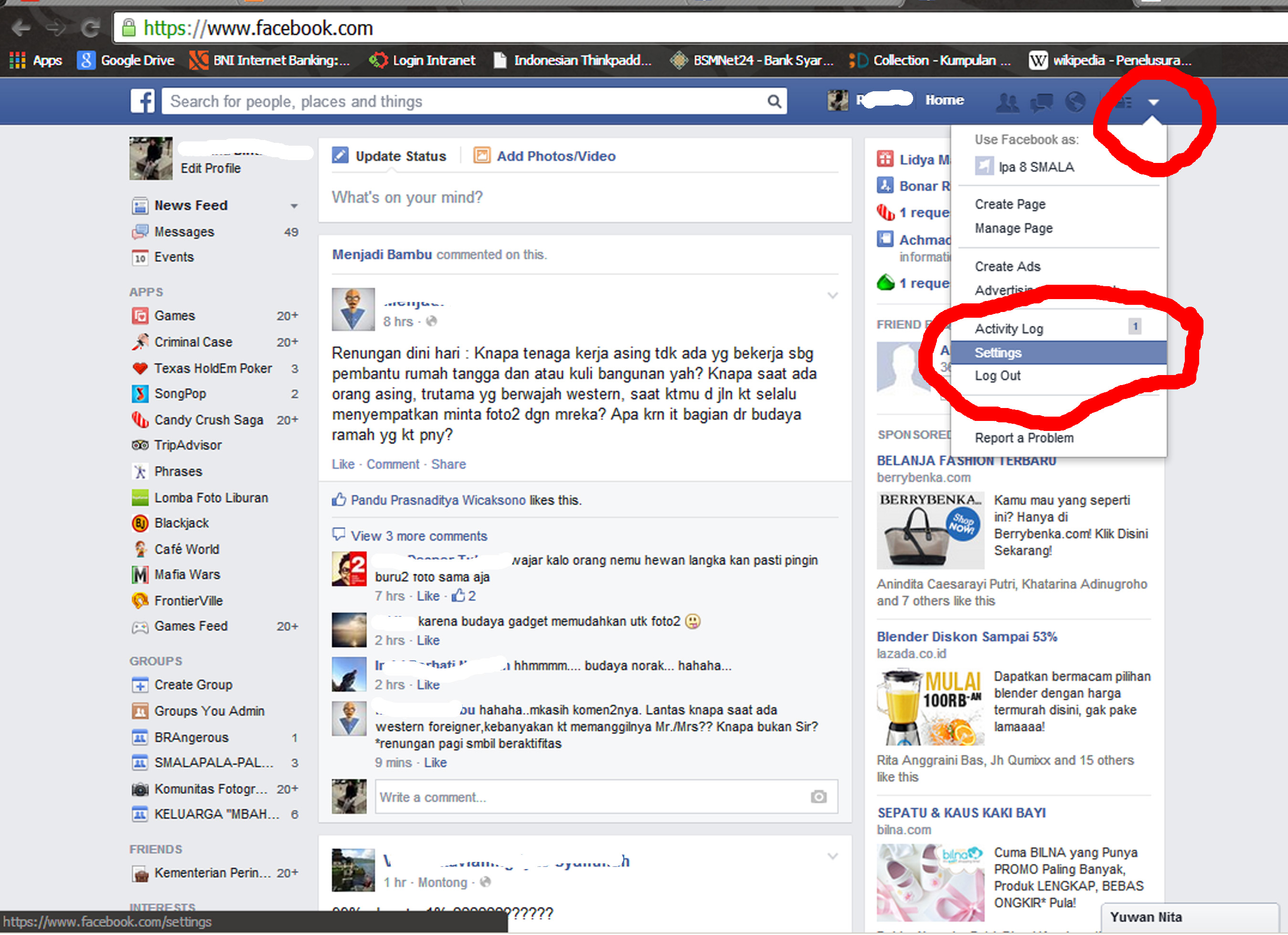Open the Messages chat icon in header
Image resolution: width=1288 pixels, height=935 pixels.
pyautogui.click(x=1041, y=102)
